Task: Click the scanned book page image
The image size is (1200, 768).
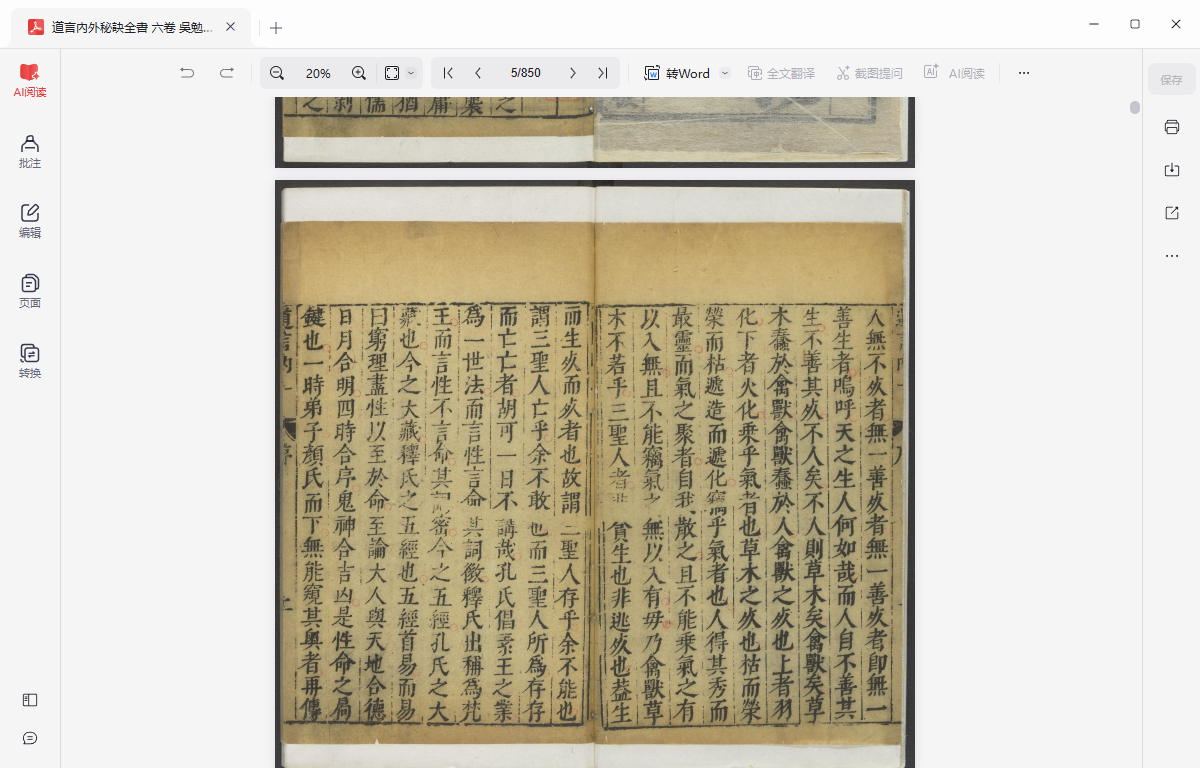Action: [595, 475]
